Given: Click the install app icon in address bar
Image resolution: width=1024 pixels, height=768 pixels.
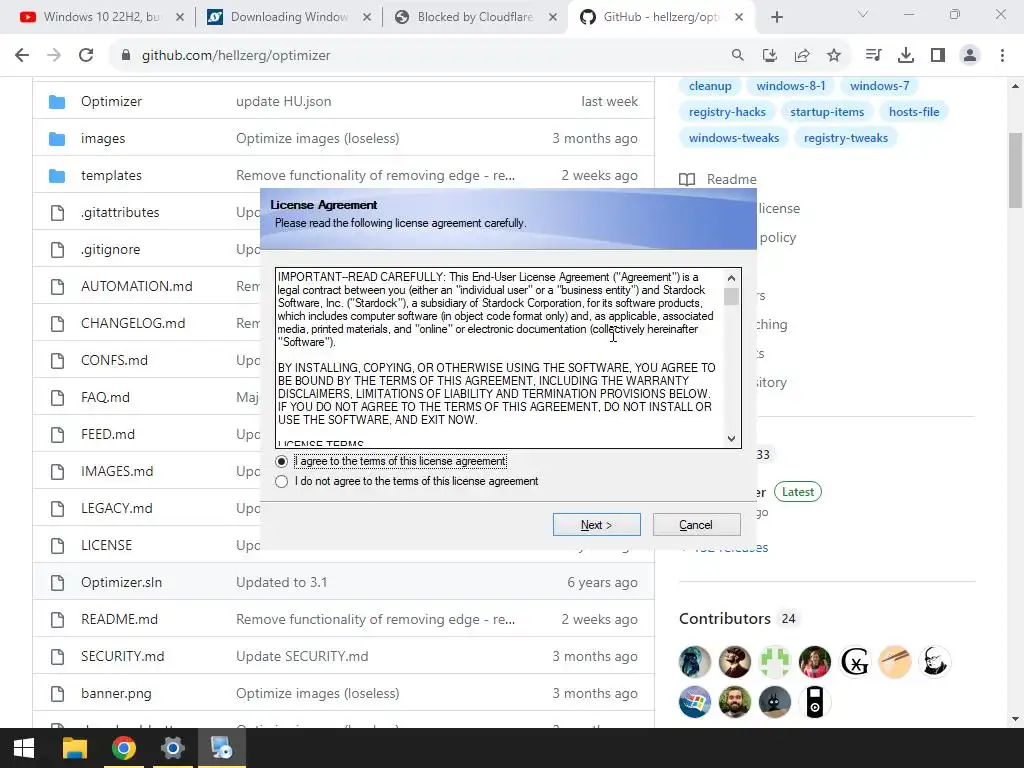Looking at the screenshot, I should (x=770, y=56).
